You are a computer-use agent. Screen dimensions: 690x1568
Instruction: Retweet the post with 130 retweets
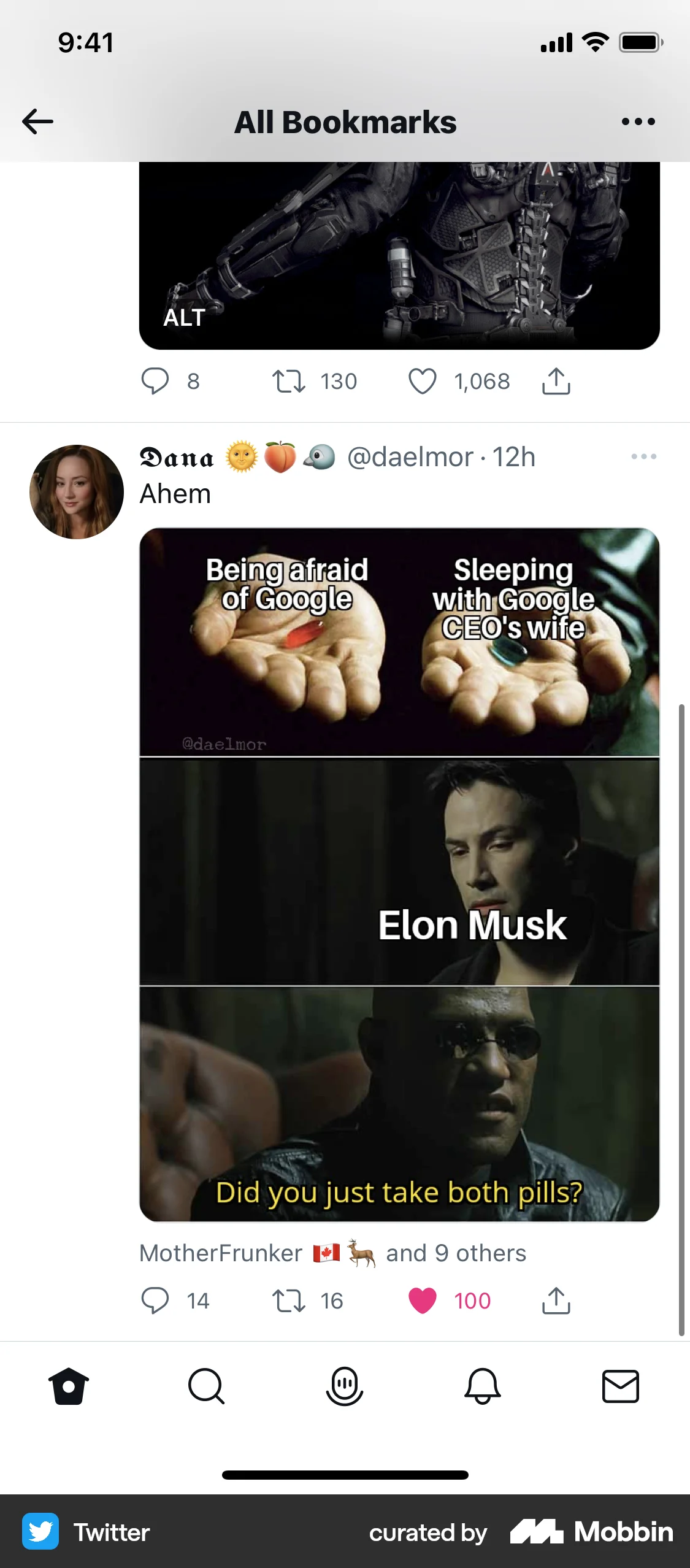pyautogui.click(x=289, y=381)
